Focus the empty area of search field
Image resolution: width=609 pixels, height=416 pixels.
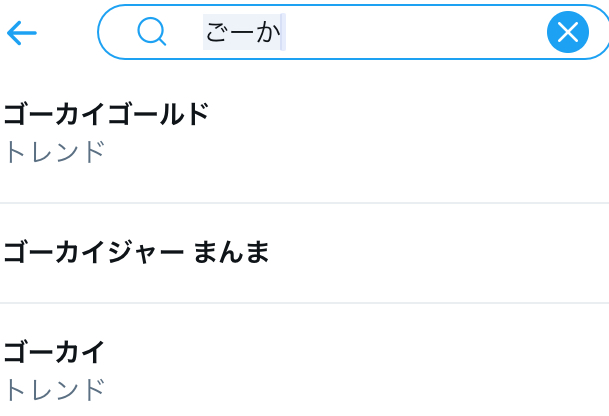pyautogui.click(x=420, y=33)
